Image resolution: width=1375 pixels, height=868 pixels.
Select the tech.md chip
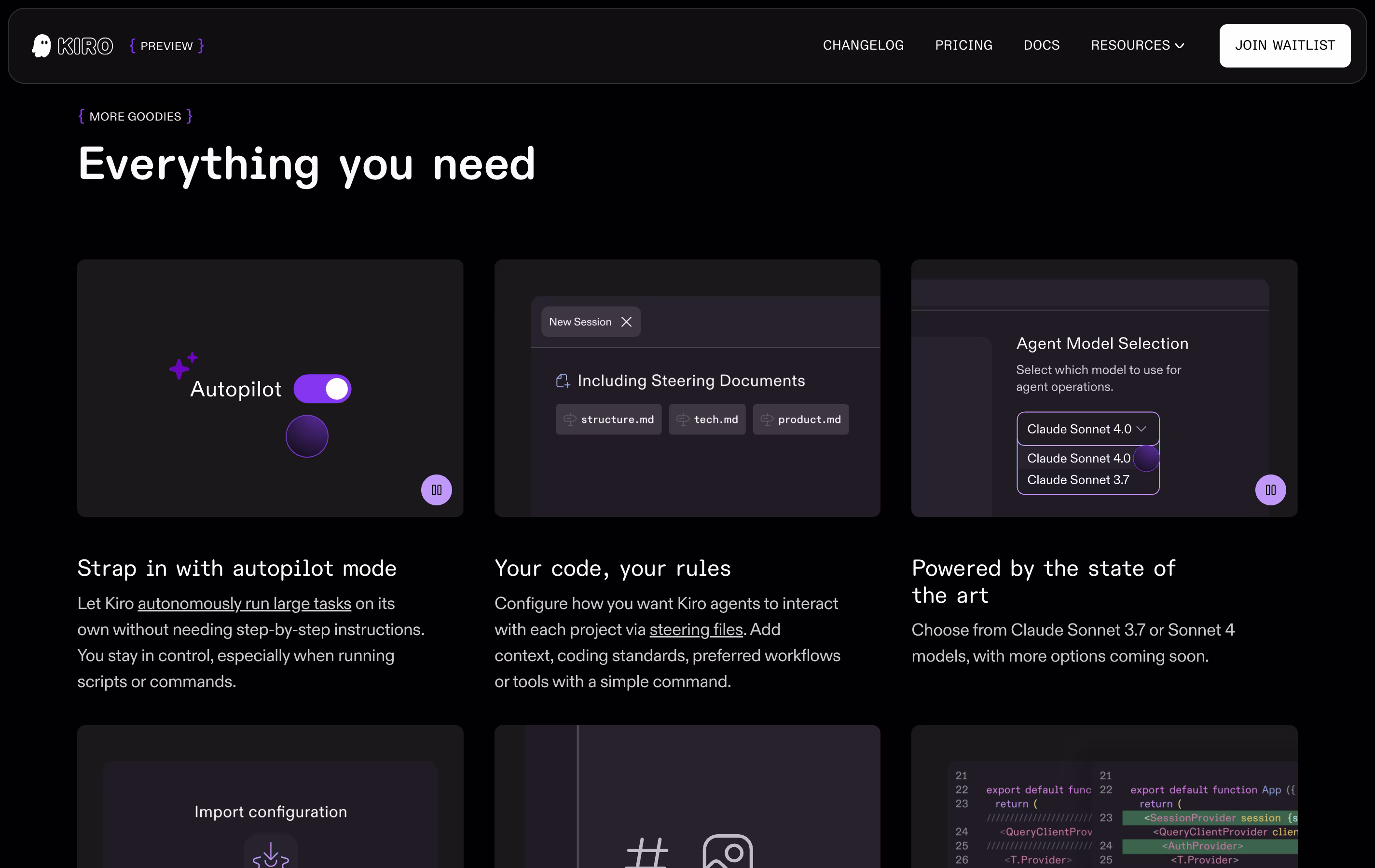click(707, 420)
